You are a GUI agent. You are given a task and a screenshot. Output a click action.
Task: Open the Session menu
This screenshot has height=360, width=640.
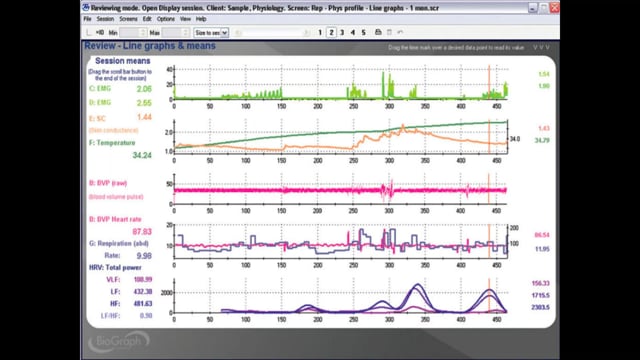coord(105,19)
